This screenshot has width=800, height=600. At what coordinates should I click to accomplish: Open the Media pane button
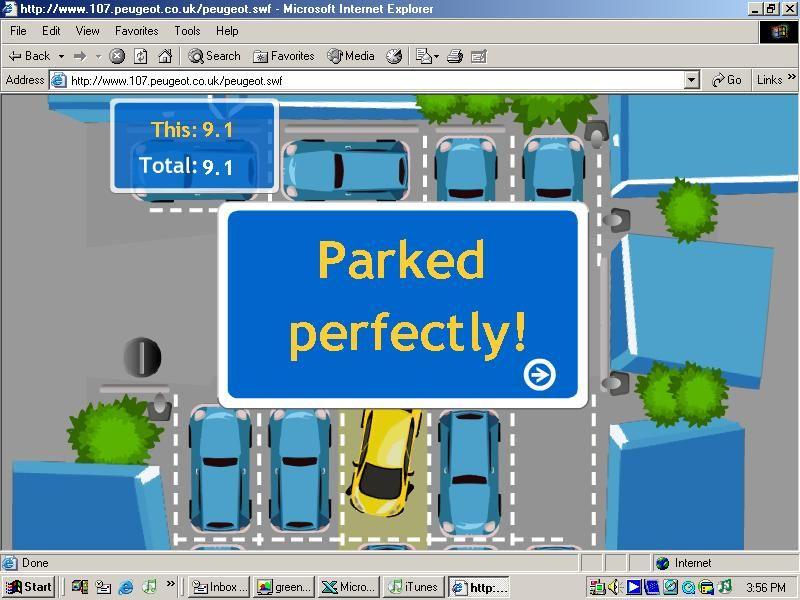[350, 57]
